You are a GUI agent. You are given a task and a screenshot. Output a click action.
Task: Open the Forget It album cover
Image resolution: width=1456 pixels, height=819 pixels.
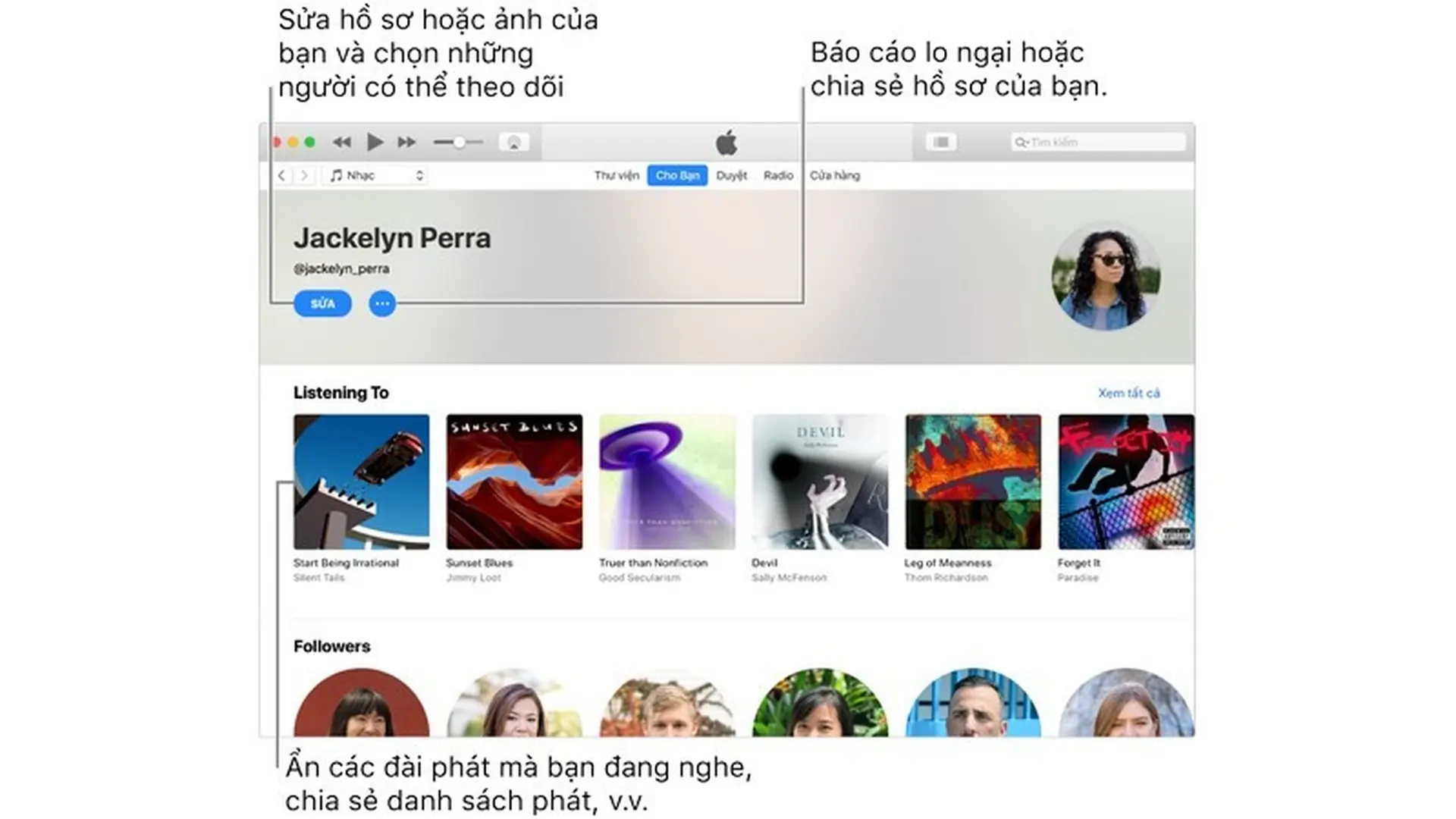click(x=1126, y=482)
